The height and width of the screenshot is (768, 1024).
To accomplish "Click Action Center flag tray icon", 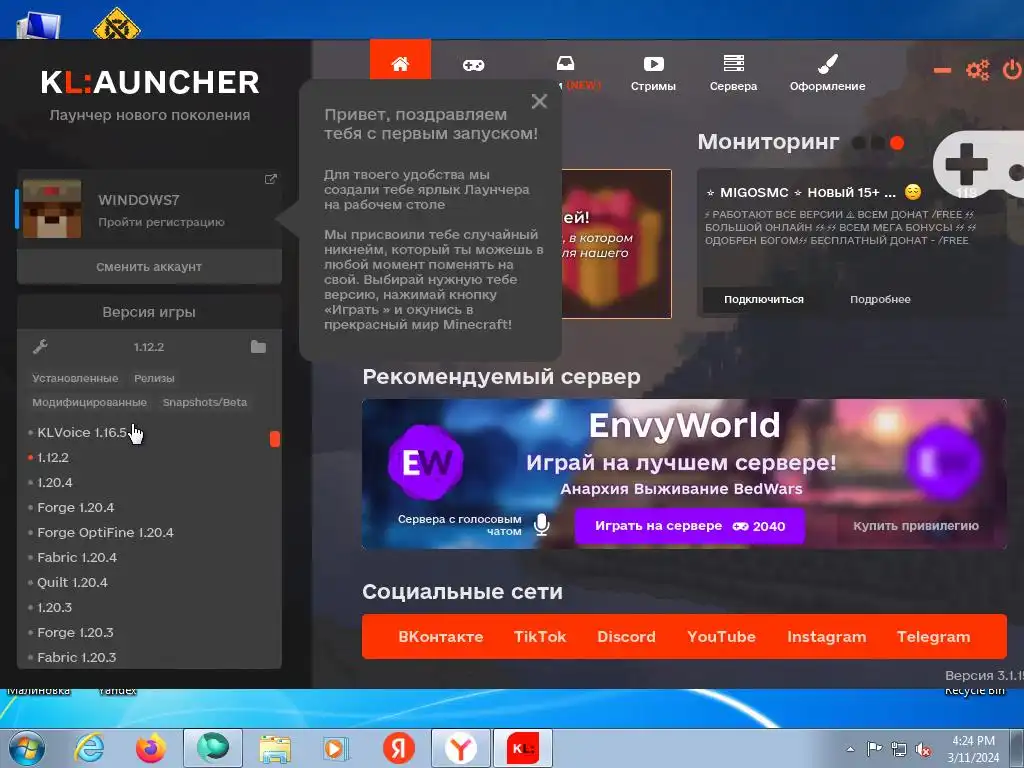I will coord(874,749).
